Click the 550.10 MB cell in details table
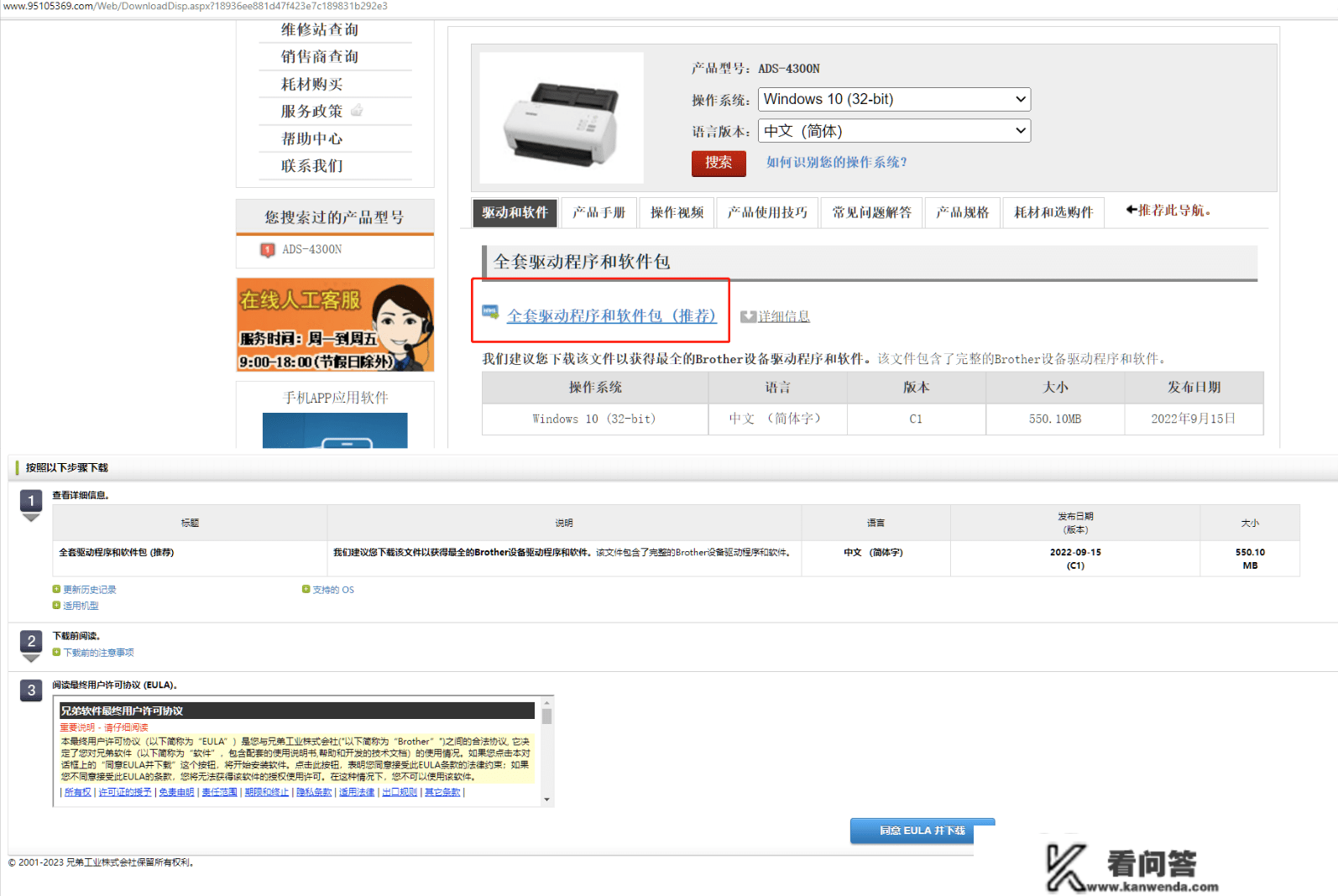 (1250, 558)
